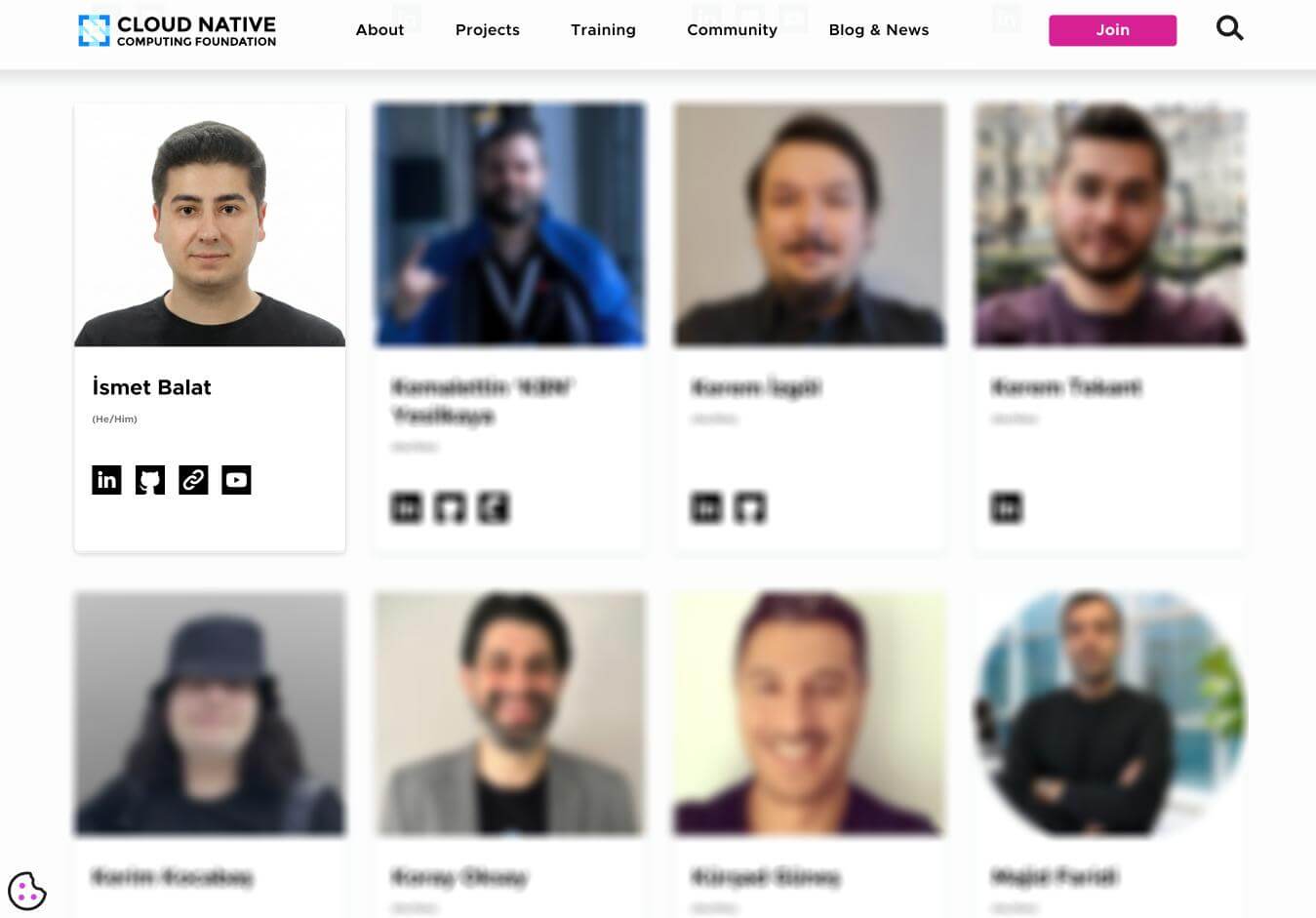Click the Cloud Native Computing Foundation logo
Image resolution: width=1316 pixels, height=918 pixels.
pos(177,30)
